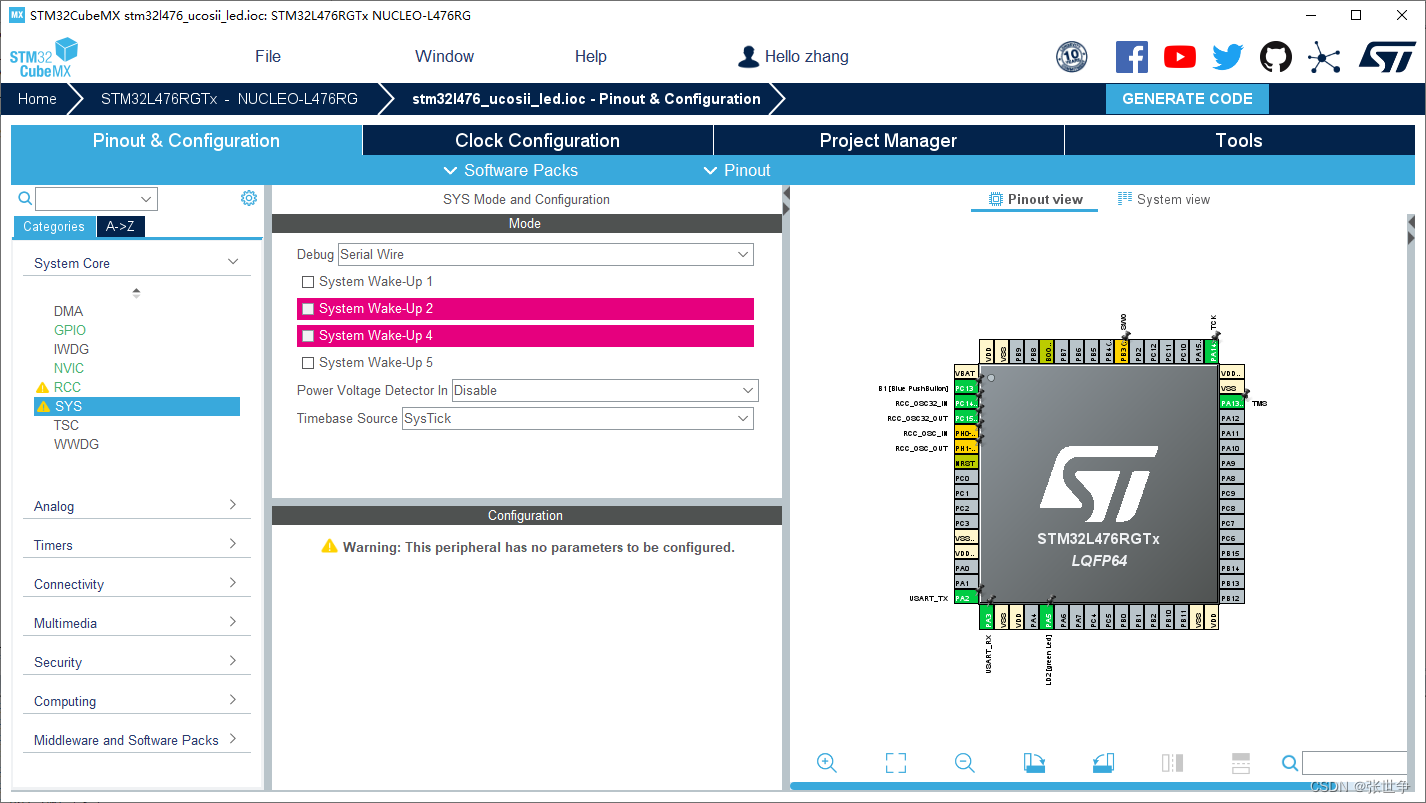Open the categories settings gear
Screen dimensions: 1426x803
(x=249, y=198)
